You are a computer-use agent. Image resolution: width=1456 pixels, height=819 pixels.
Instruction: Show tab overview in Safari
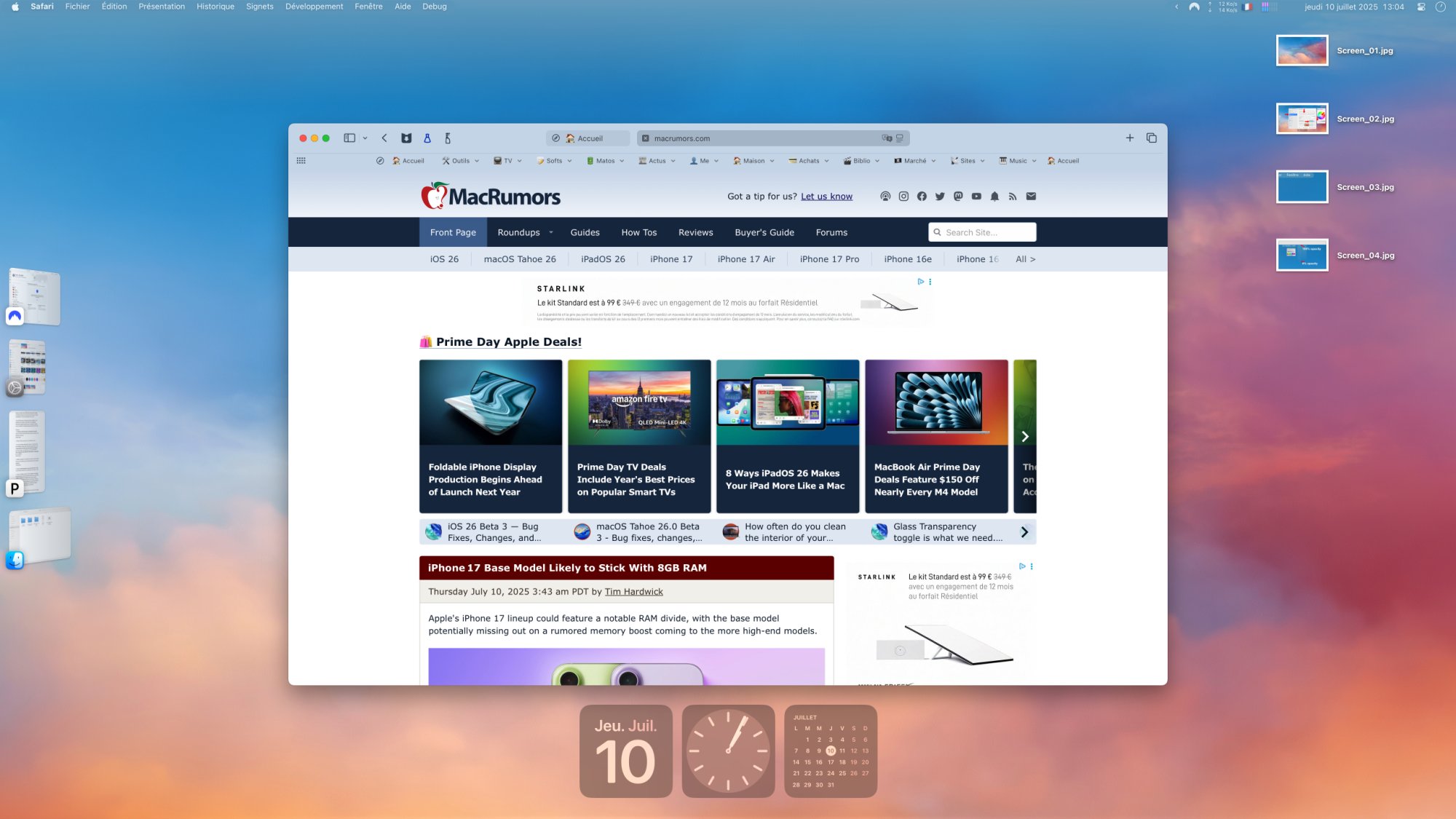(1152, 138)
